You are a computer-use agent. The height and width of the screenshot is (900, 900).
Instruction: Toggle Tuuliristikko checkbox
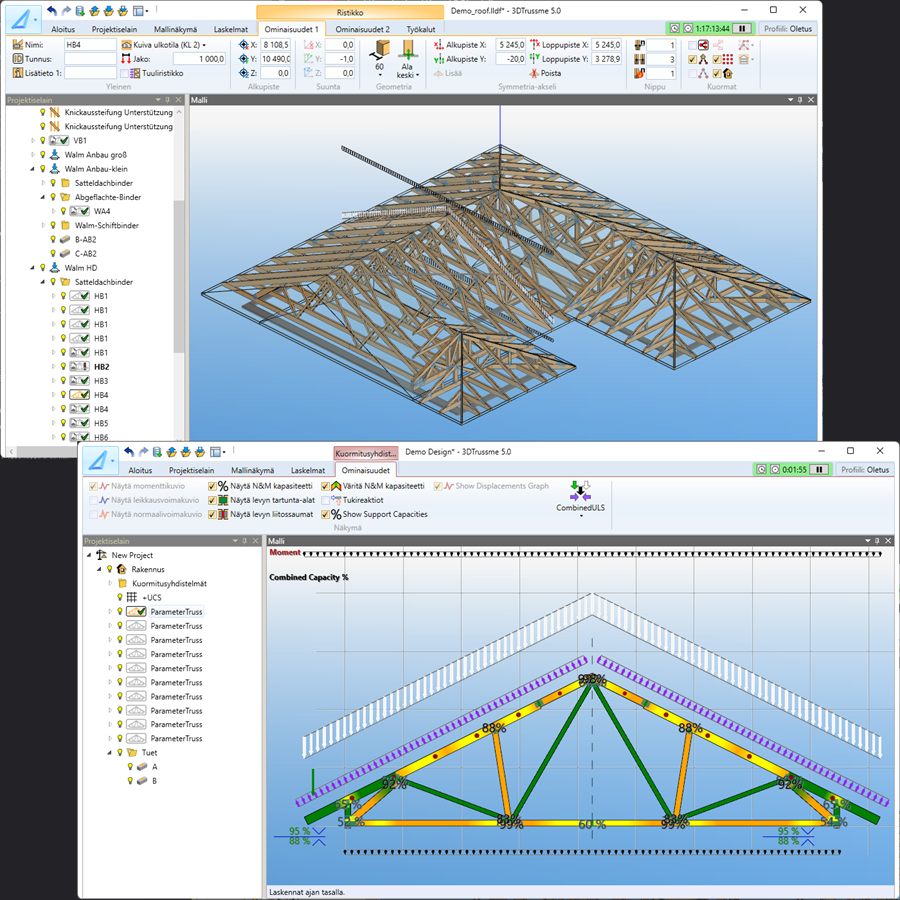click(124, 73)
